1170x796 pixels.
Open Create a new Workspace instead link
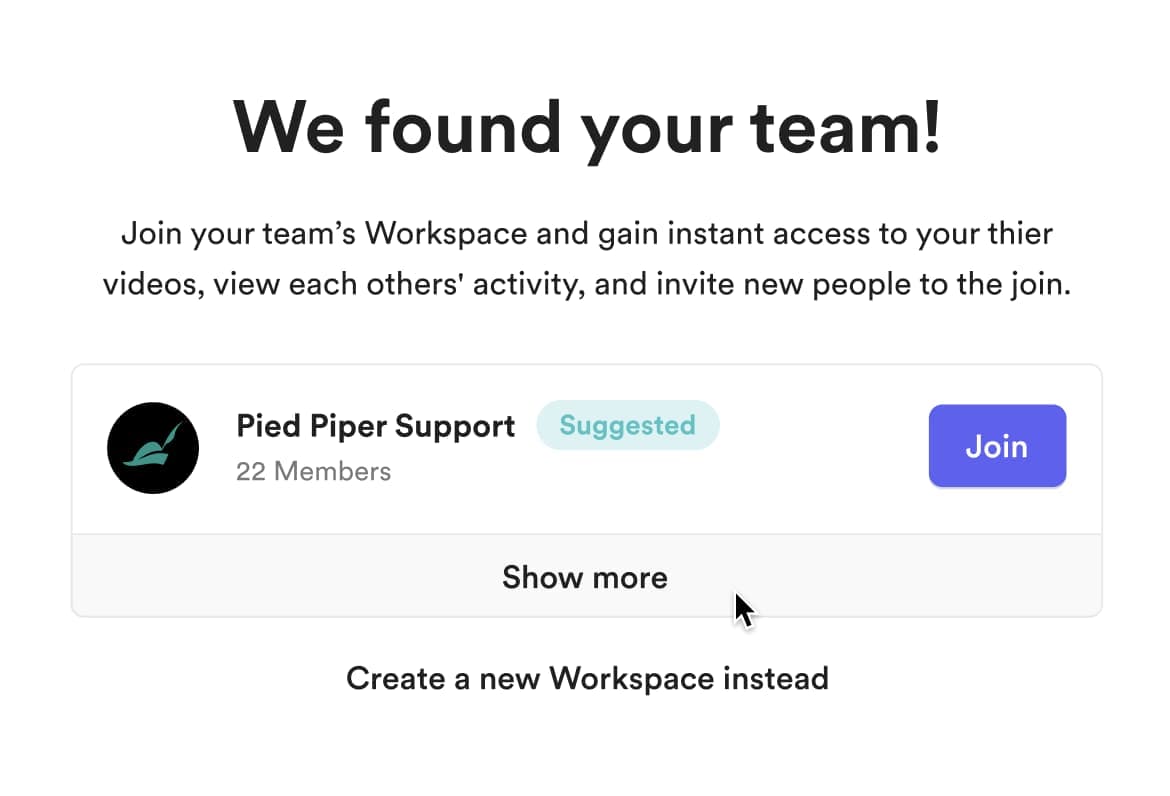(x=587, y=679)
